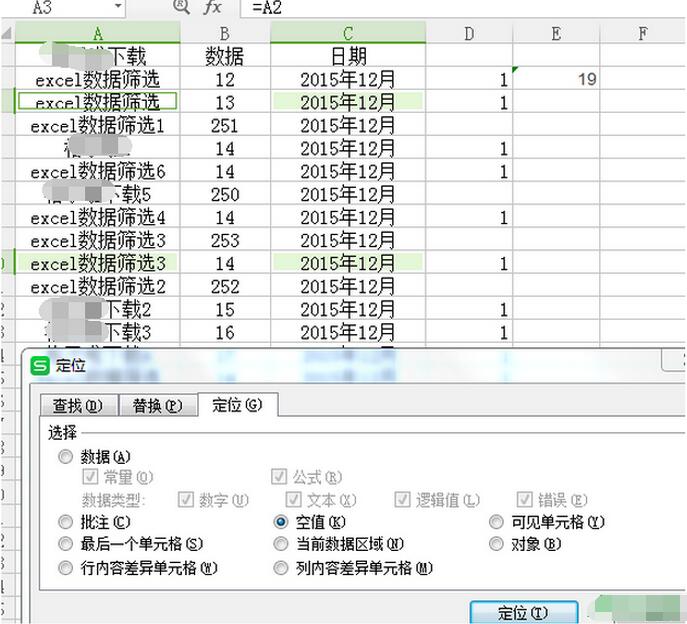The width and height of the screenshot is (687, 624).
Task: Click the select-all corner triangle of sheet
Action: (7, 33)
